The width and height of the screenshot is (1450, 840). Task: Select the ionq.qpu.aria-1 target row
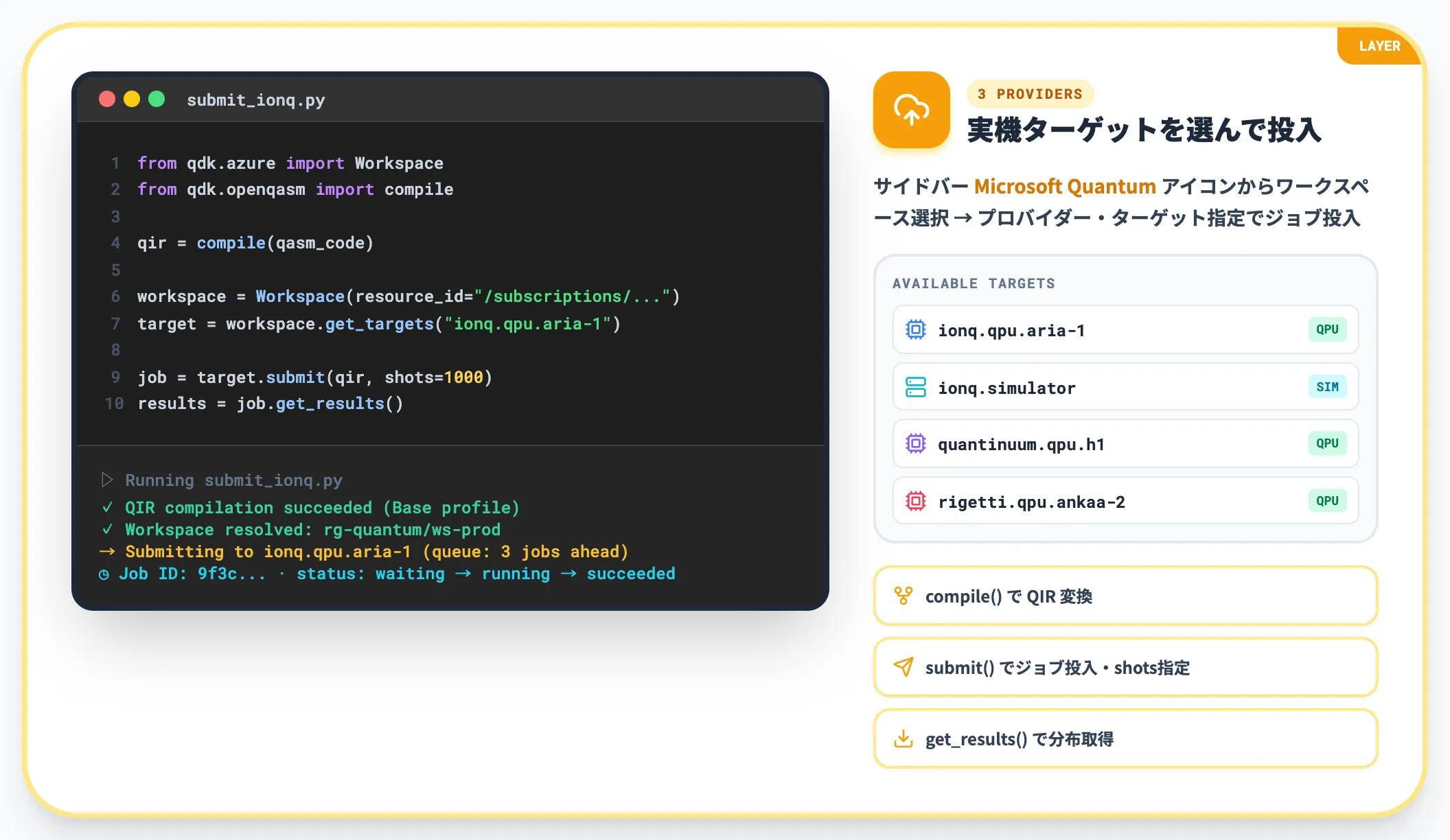tap(1126, 329)
